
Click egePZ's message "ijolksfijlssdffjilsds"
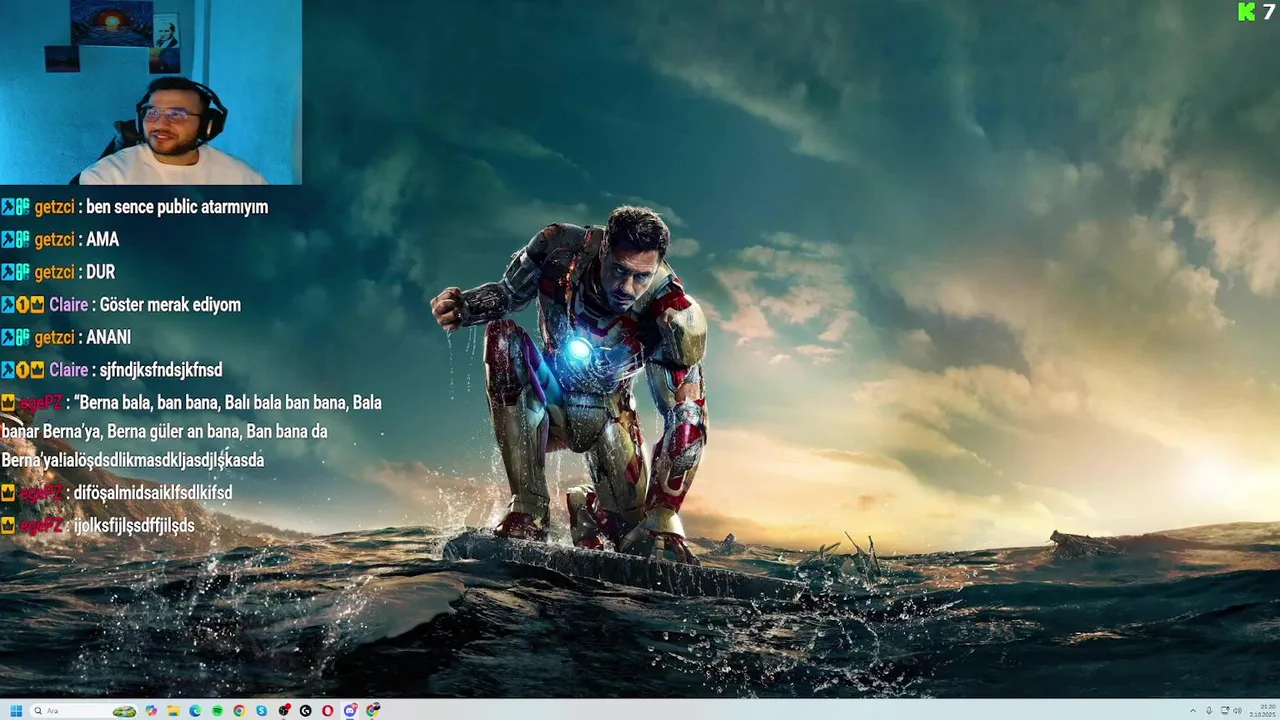point(134,525)
